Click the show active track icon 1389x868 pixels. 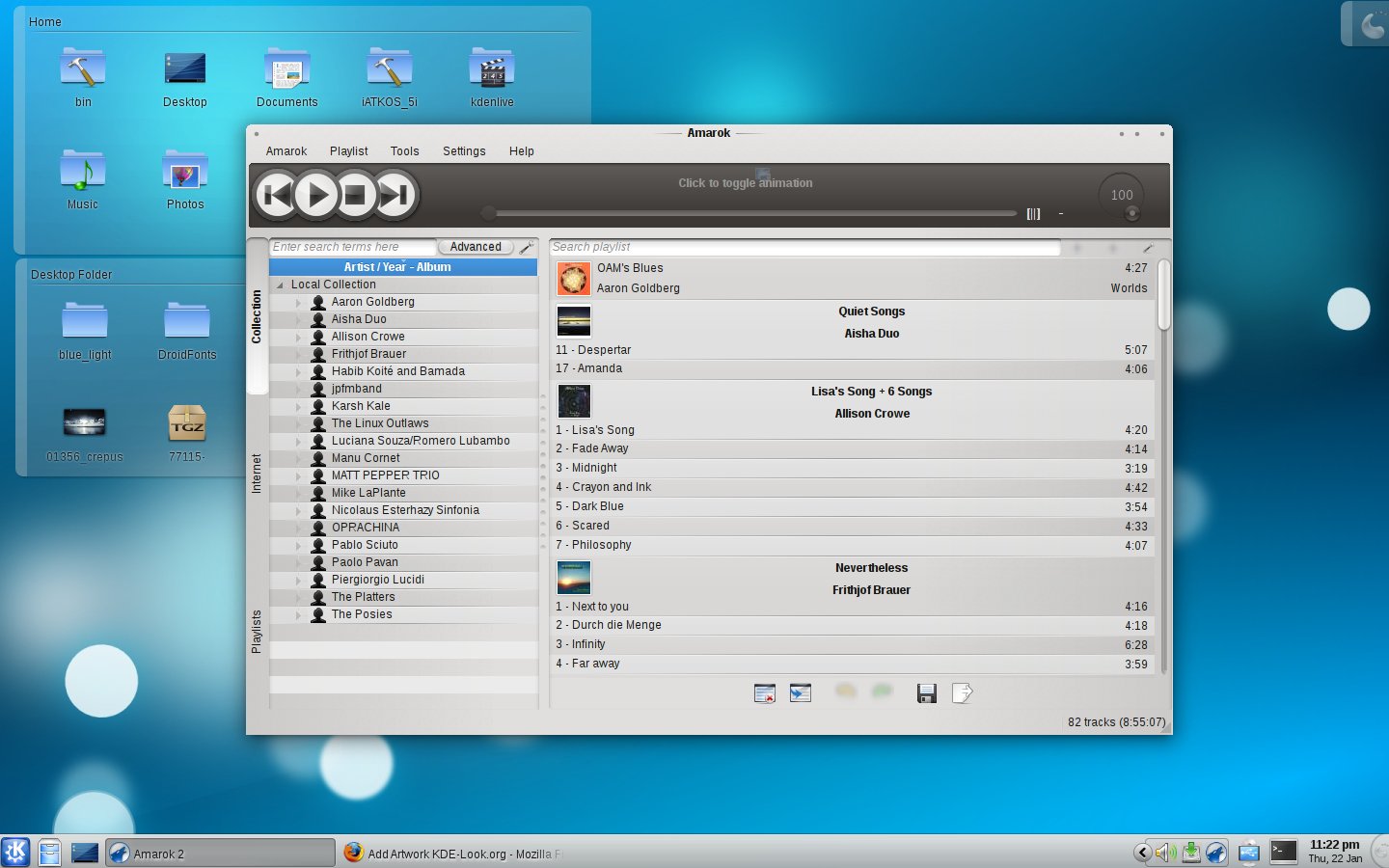pyautogui.click(x=801, y=692)
